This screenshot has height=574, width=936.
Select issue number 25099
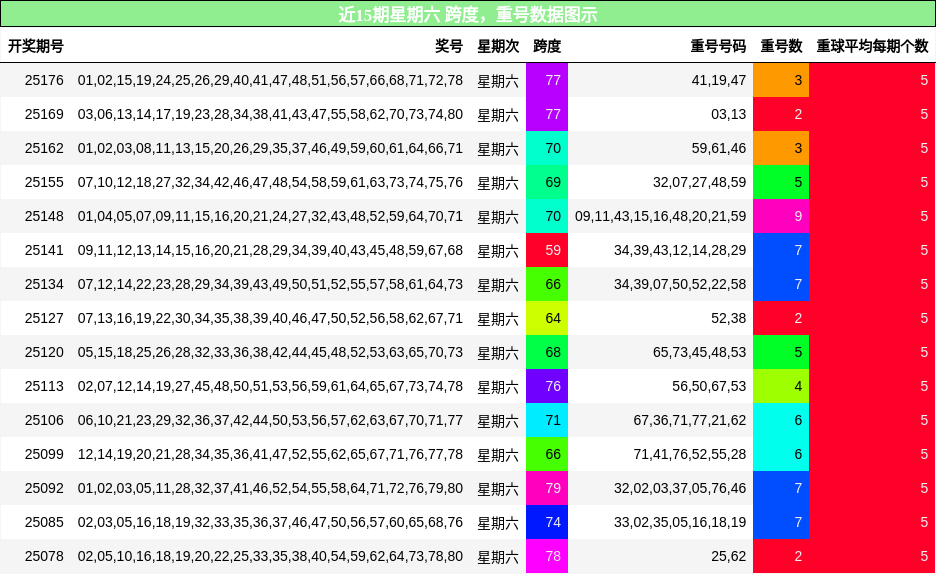click(x=44, y=454)
